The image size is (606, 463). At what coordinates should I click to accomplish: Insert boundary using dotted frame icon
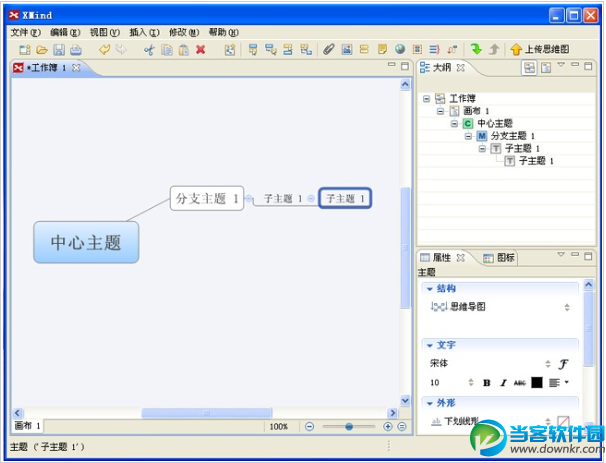click(417, 49)
